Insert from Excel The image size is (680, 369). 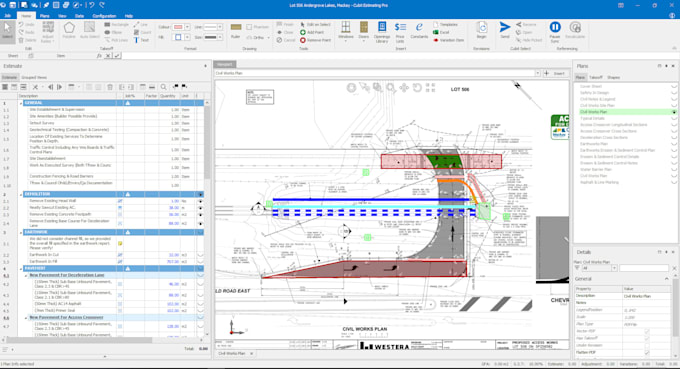pos(441,33)
